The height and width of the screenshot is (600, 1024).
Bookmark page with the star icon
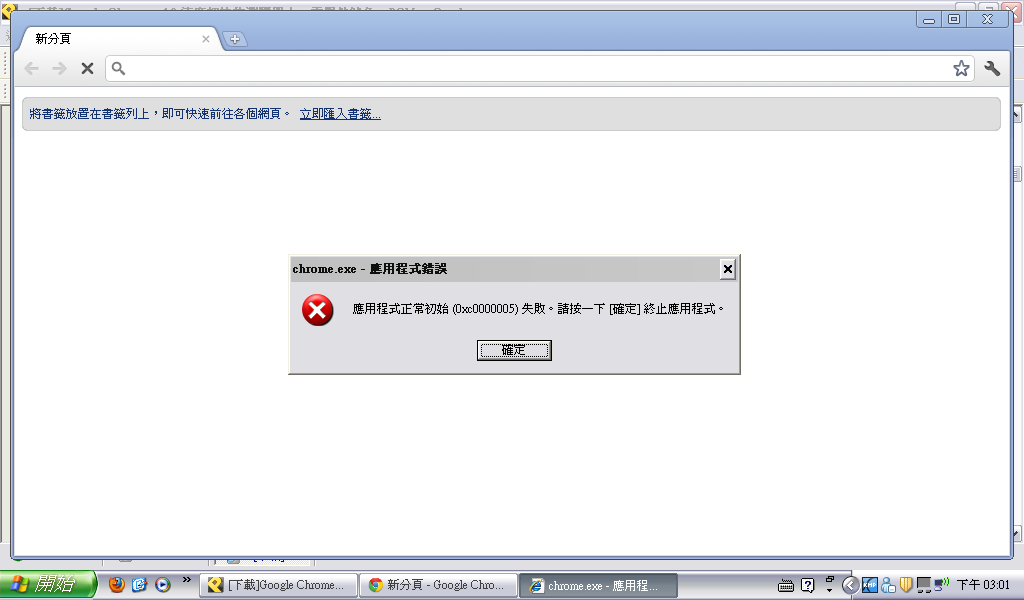961,69
